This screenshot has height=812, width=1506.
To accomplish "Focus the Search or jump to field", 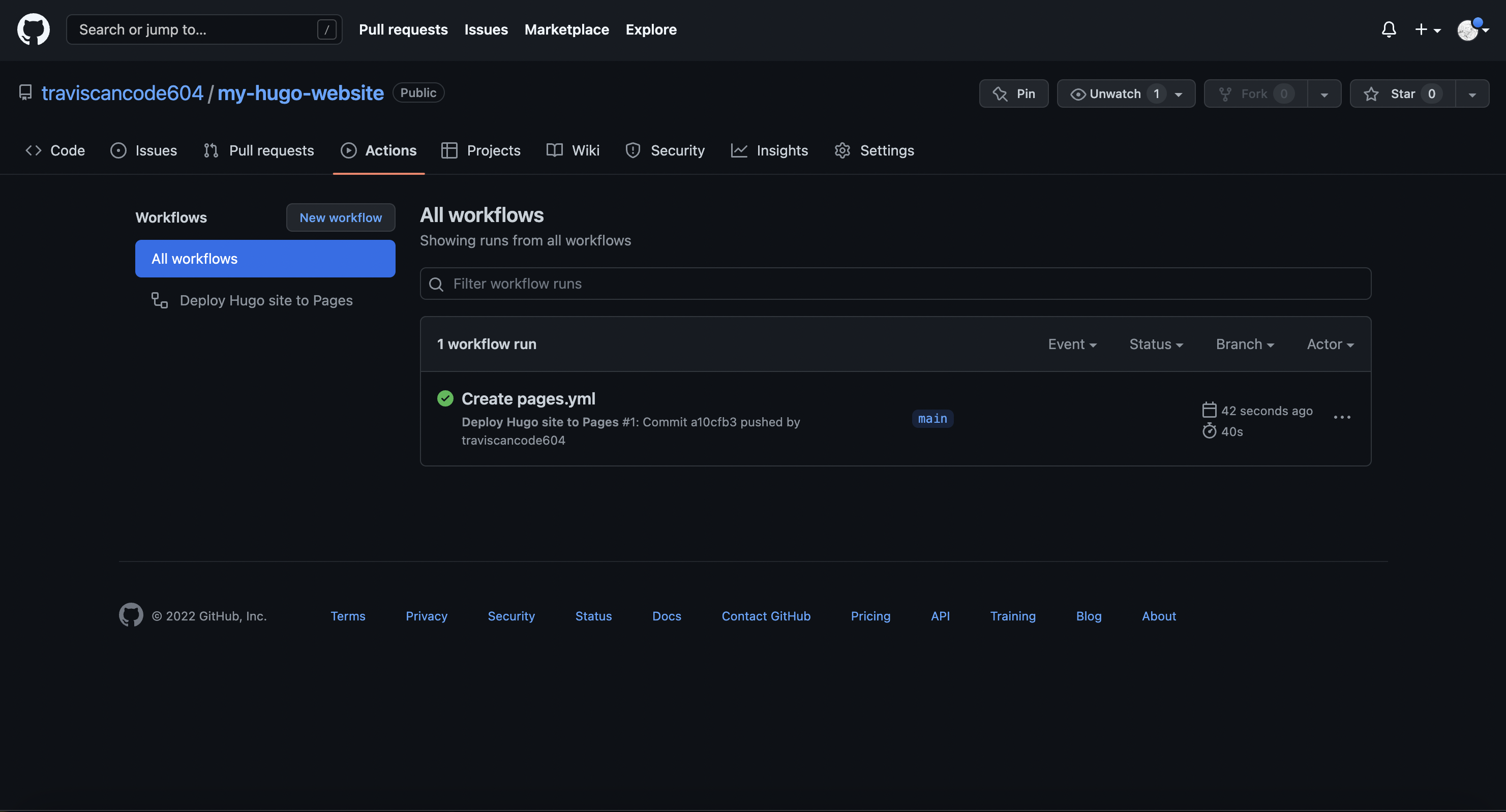I will (x=203, y=29).
